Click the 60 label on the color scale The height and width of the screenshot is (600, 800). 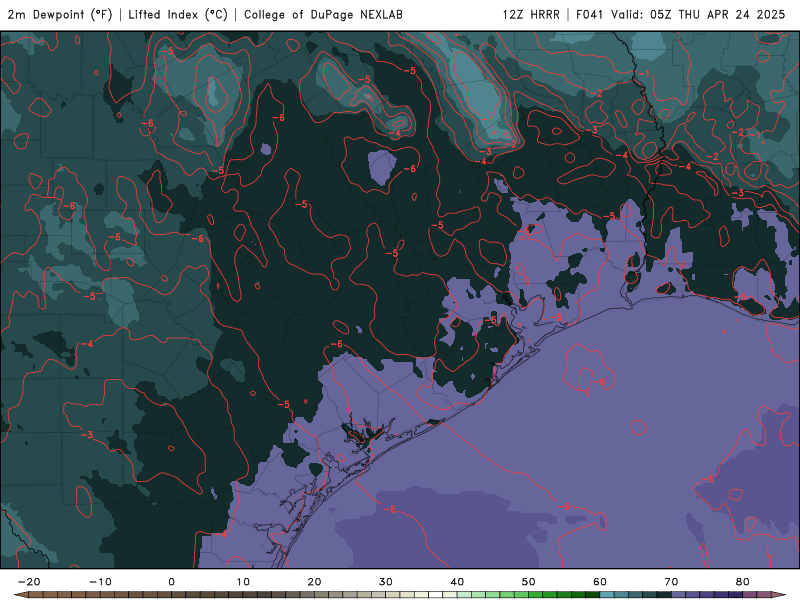(600, 582)
